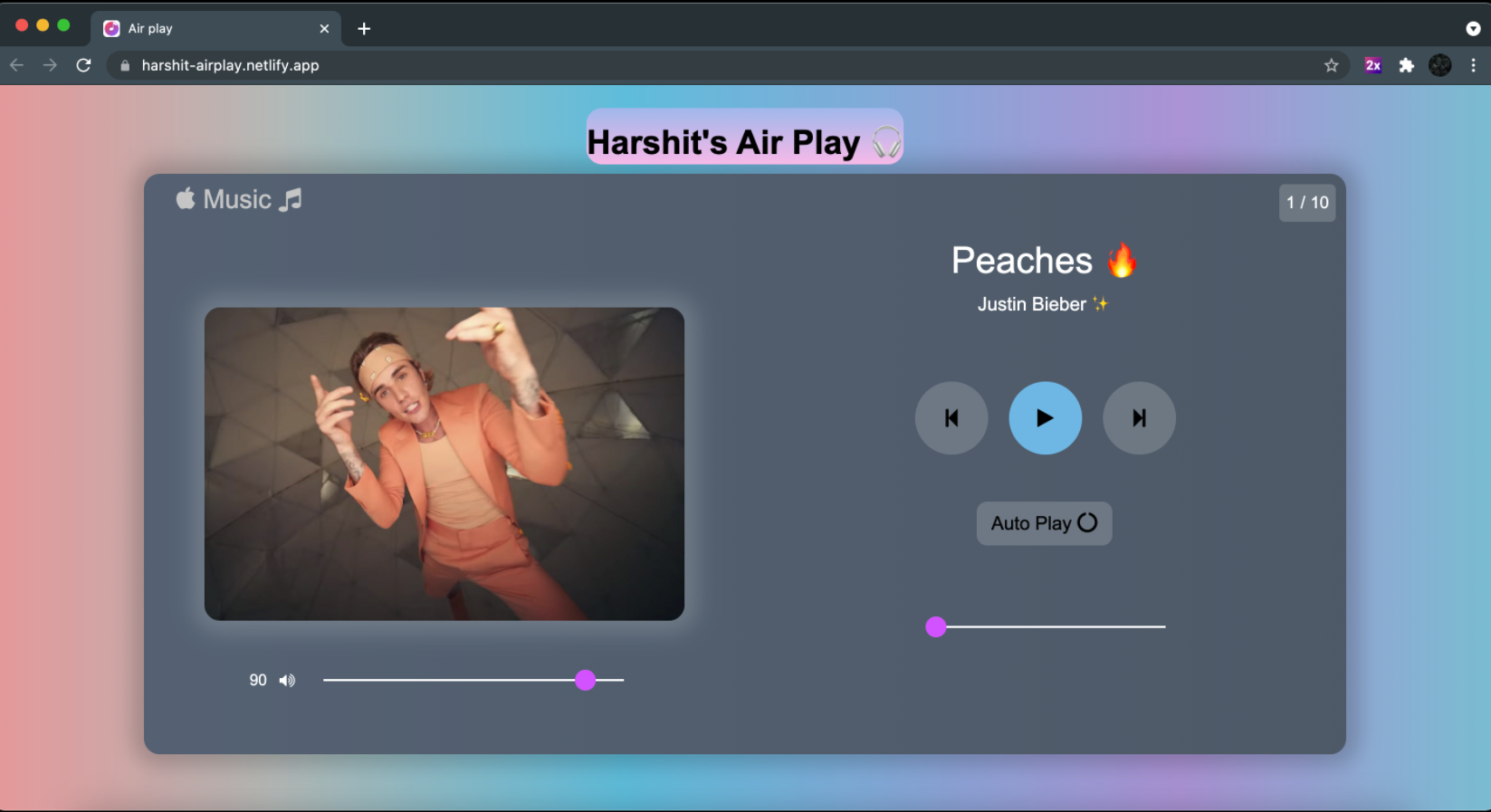
Task: Click the 2x extension icon
Action: [x=1372, y=65]
